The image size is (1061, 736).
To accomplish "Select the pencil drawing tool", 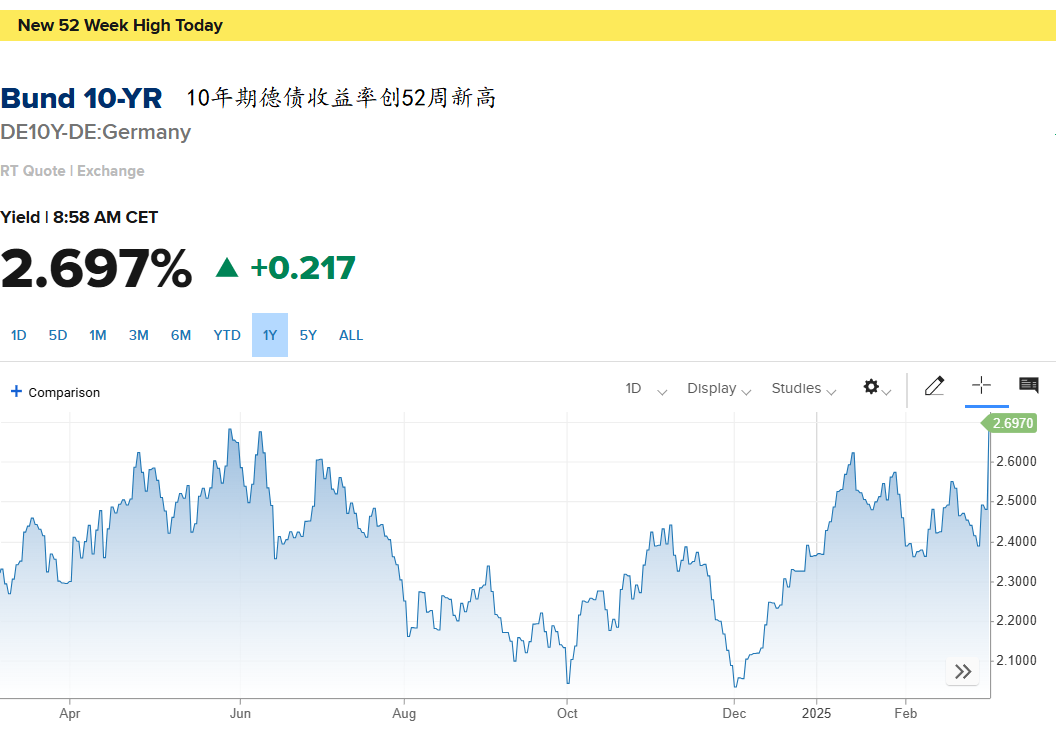I will [934, 386].
